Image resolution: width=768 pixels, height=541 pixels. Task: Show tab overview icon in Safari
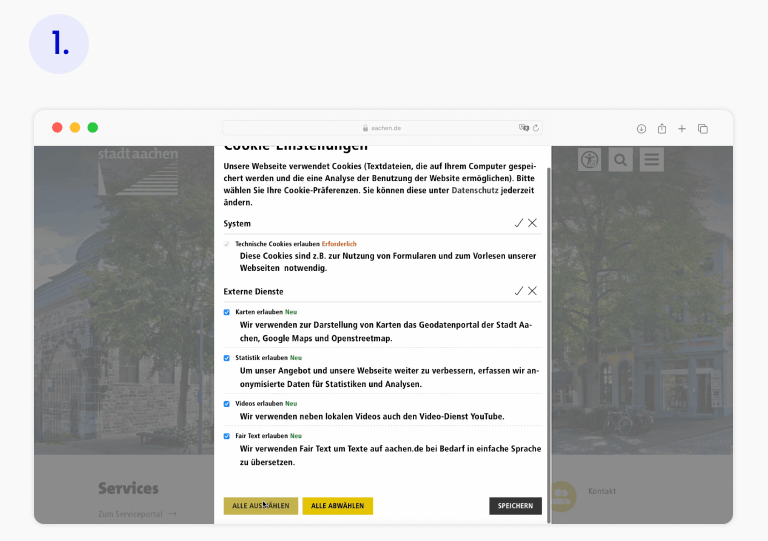pos(703,129)
